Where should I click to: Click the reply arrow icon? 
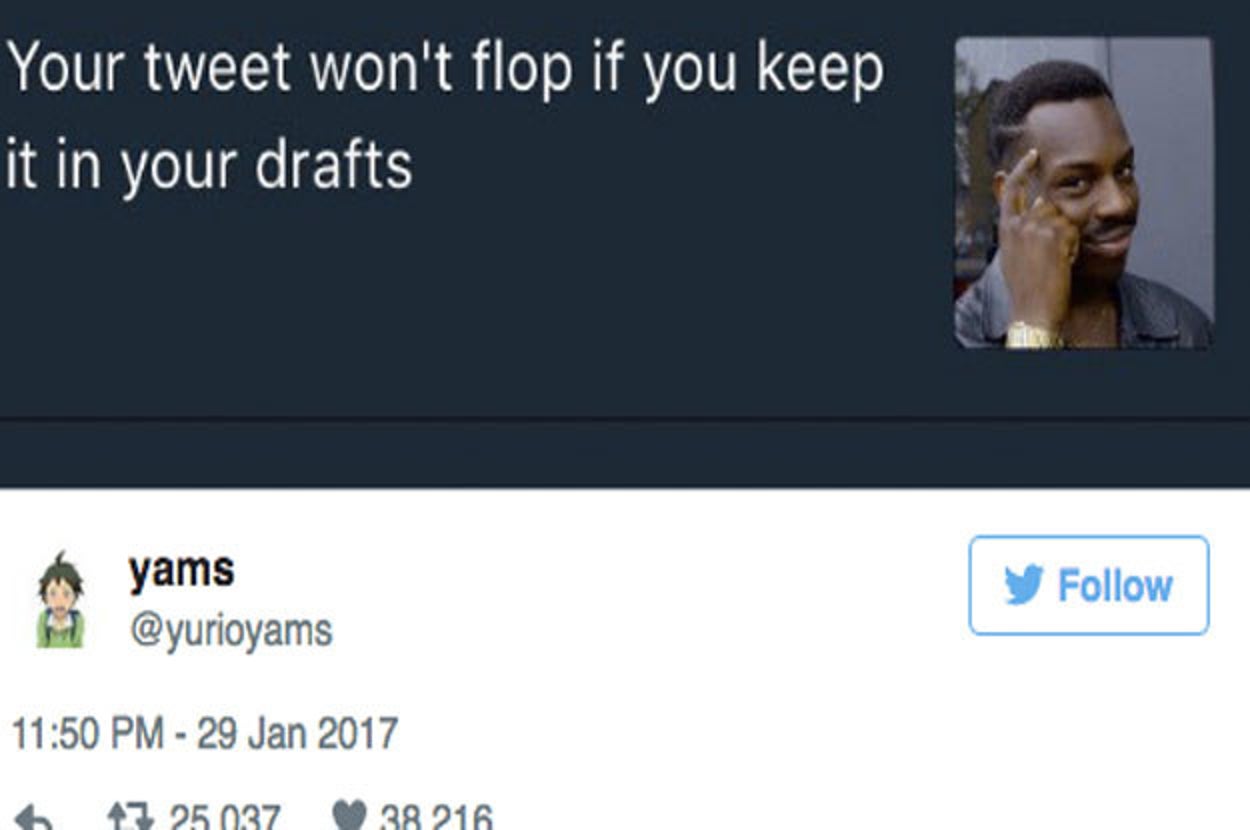point(33,820)
